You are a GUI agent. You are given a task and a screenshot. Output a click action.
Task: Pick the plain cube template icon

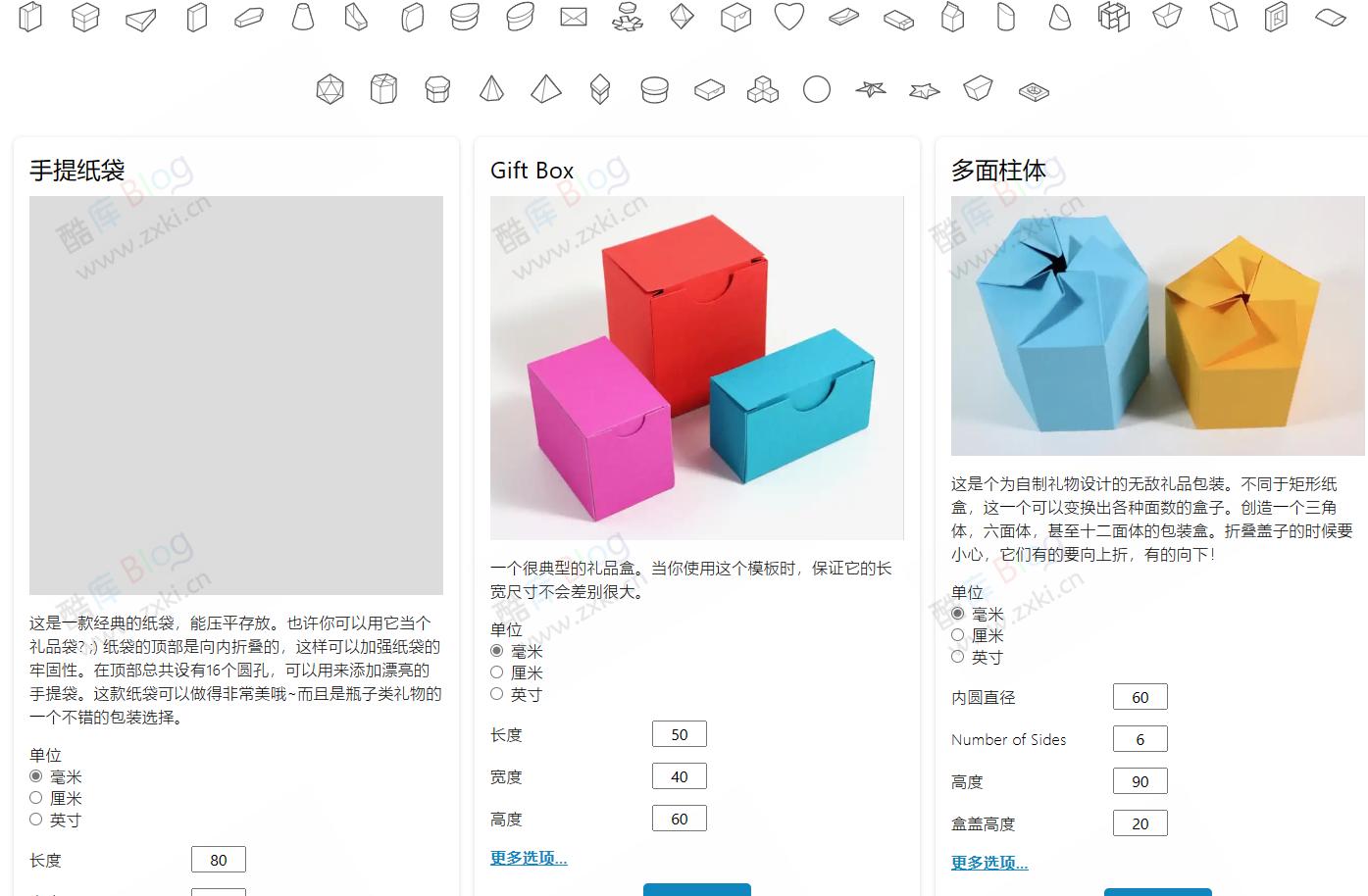pos(735,17)
